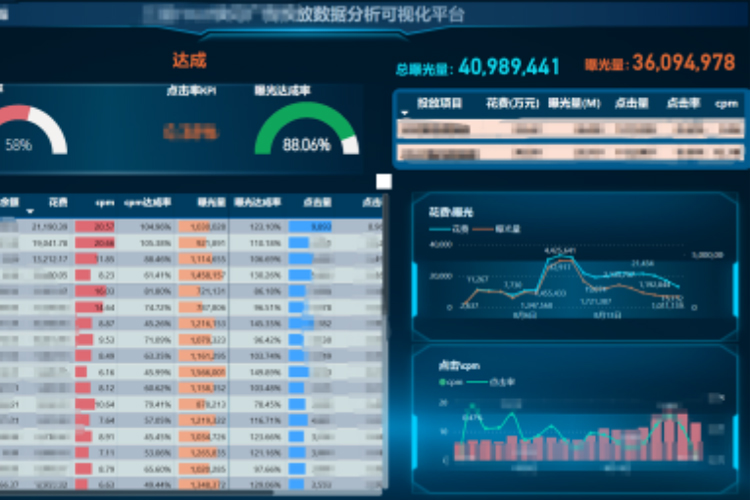Image resolution: width=750 pixels, height=500 pixels.
Task: Click the 总曝光量 value 40,989,441
Action: [509, 67]
